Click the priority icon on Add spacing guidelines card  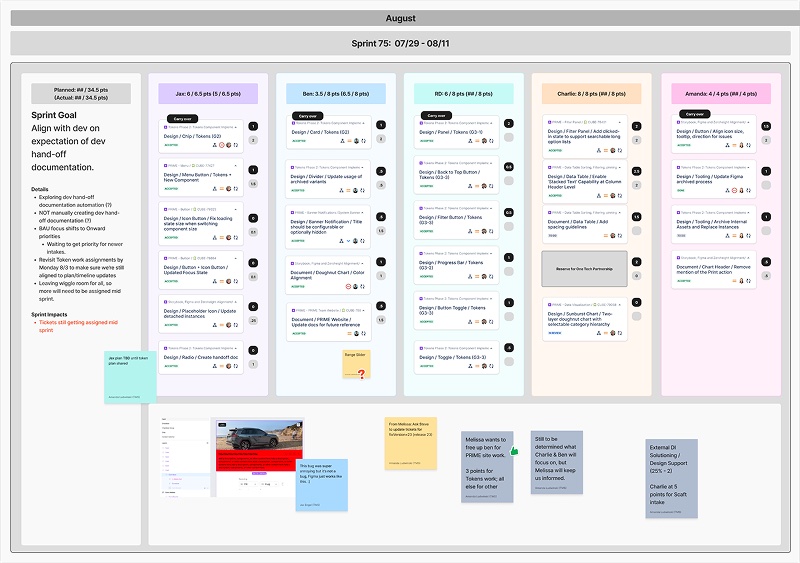coord(606,235)
